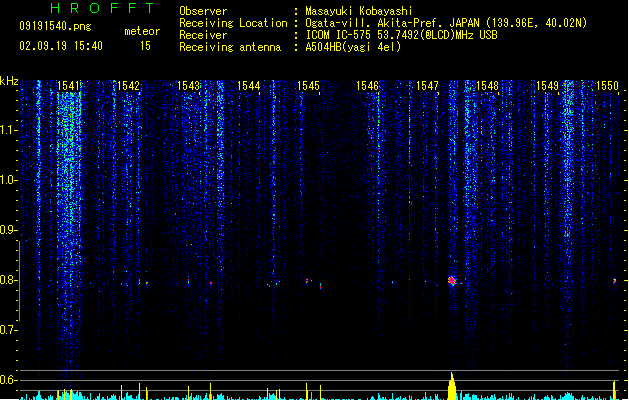The height and width of the screenshot is (400, 629).
Task: Click the 1544 time marker
Action: (248, 86)
